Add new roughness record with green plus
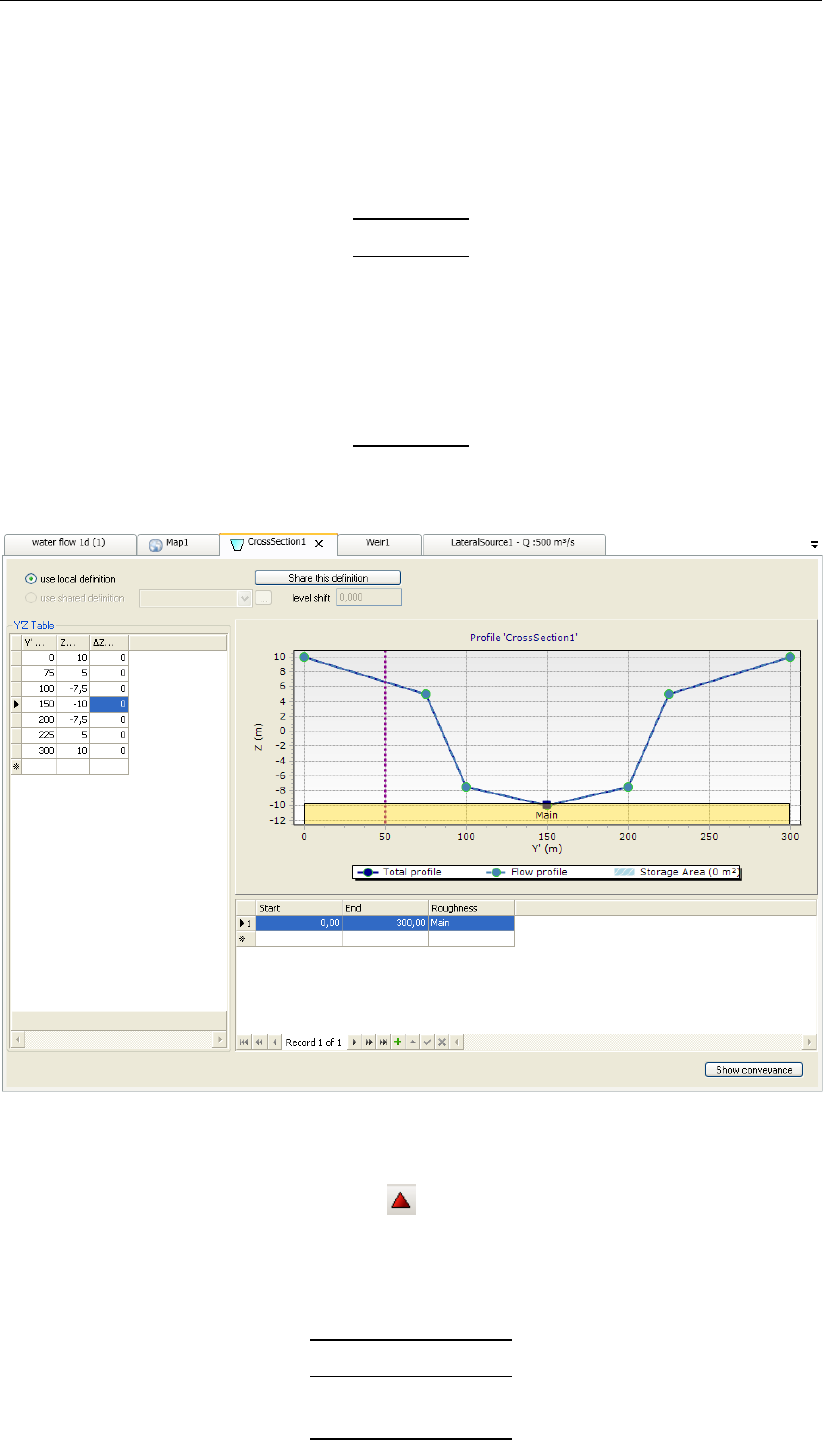 (397, 1042)
